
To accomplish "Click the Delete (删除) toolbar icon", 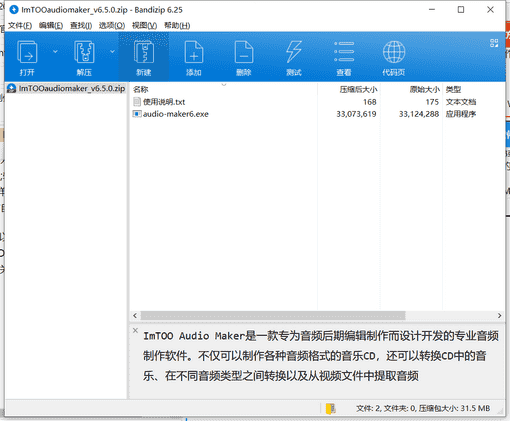I will 244,52.
